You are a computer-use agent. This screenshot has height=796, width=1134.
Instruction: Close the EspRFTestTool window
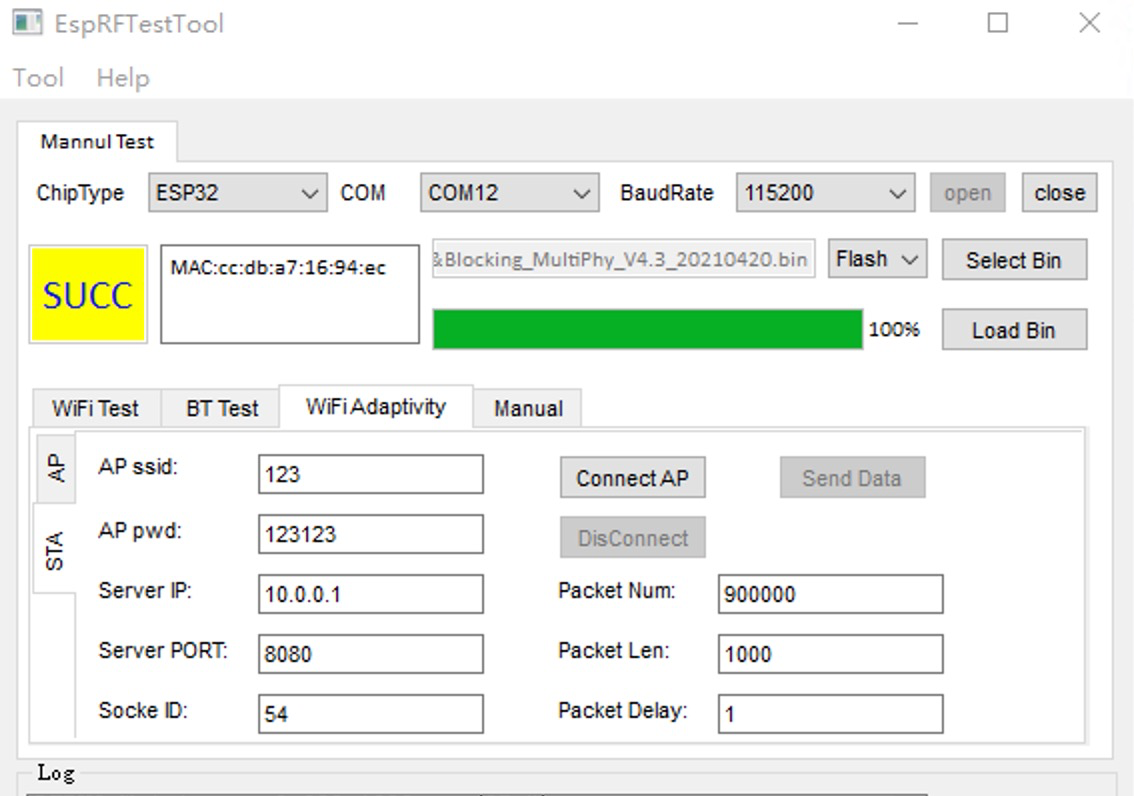[1089, 23]
